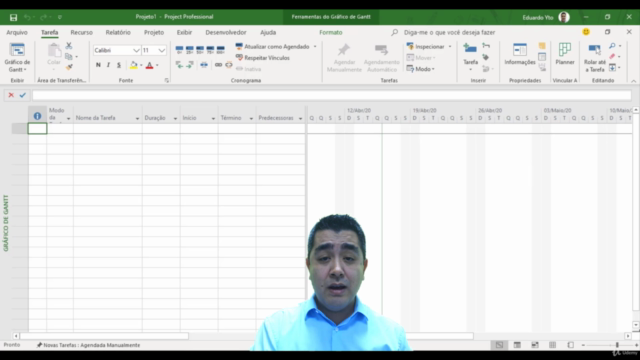Toggle Respeitar Vínculos option
This screenshot has width=640, height=360.
pyautogui.click(x=262, y=58)
